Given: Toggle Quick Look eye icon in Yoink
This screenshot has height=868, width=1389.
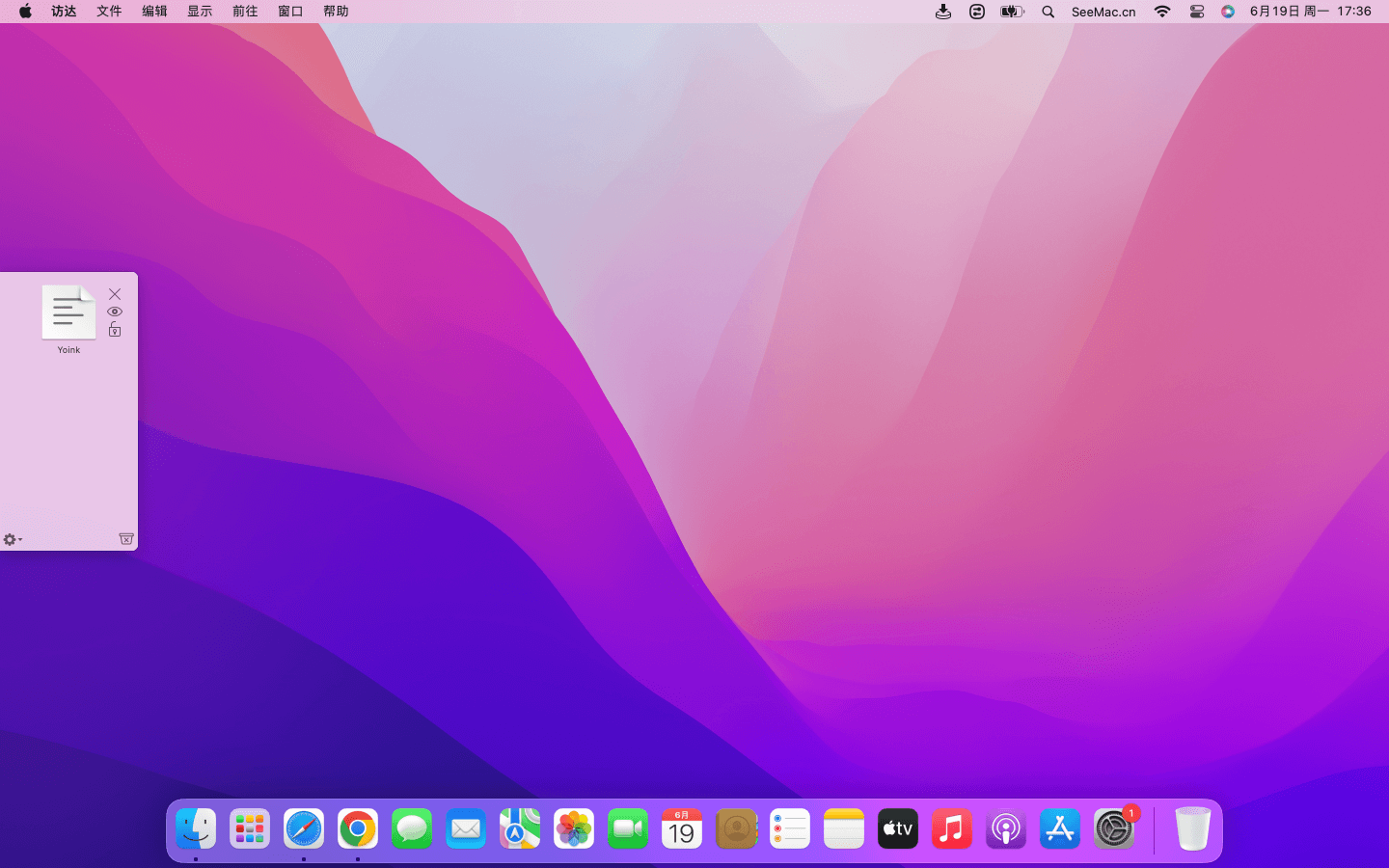Looking at the screenshot, I should click(115, 312).
